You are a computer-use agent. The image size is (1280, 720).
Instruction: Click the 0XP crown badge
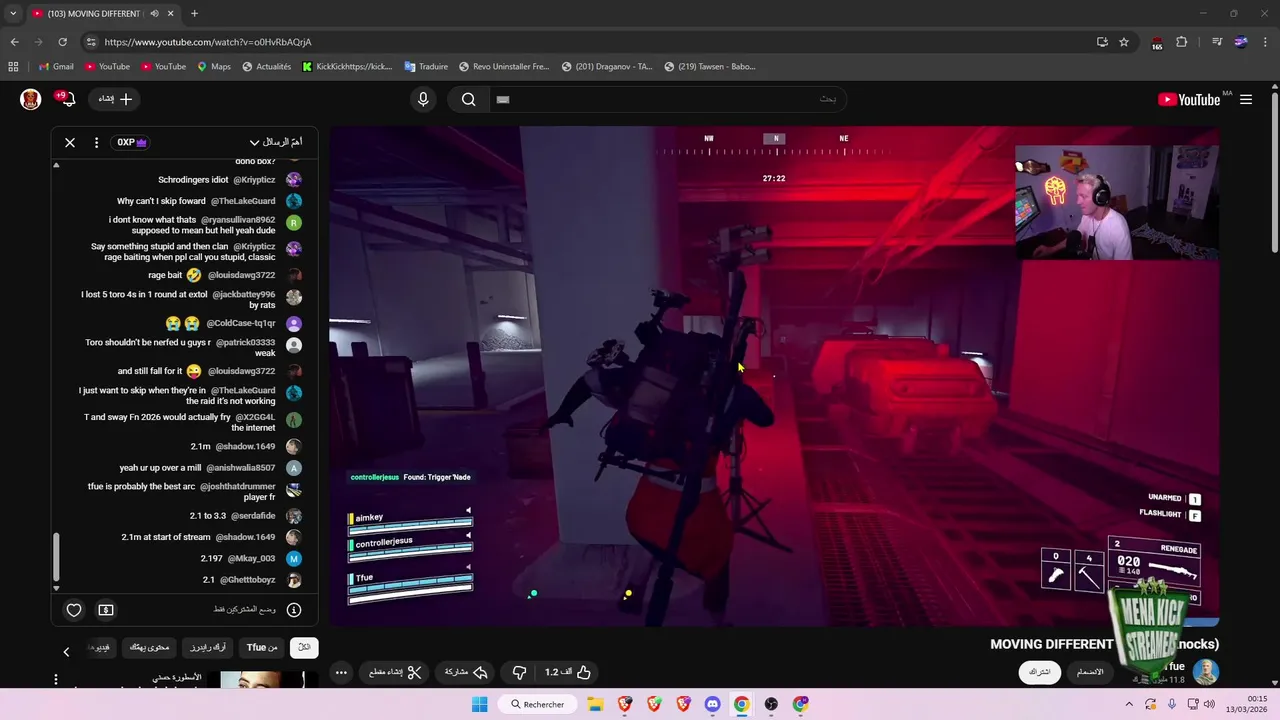coord(132,142)
